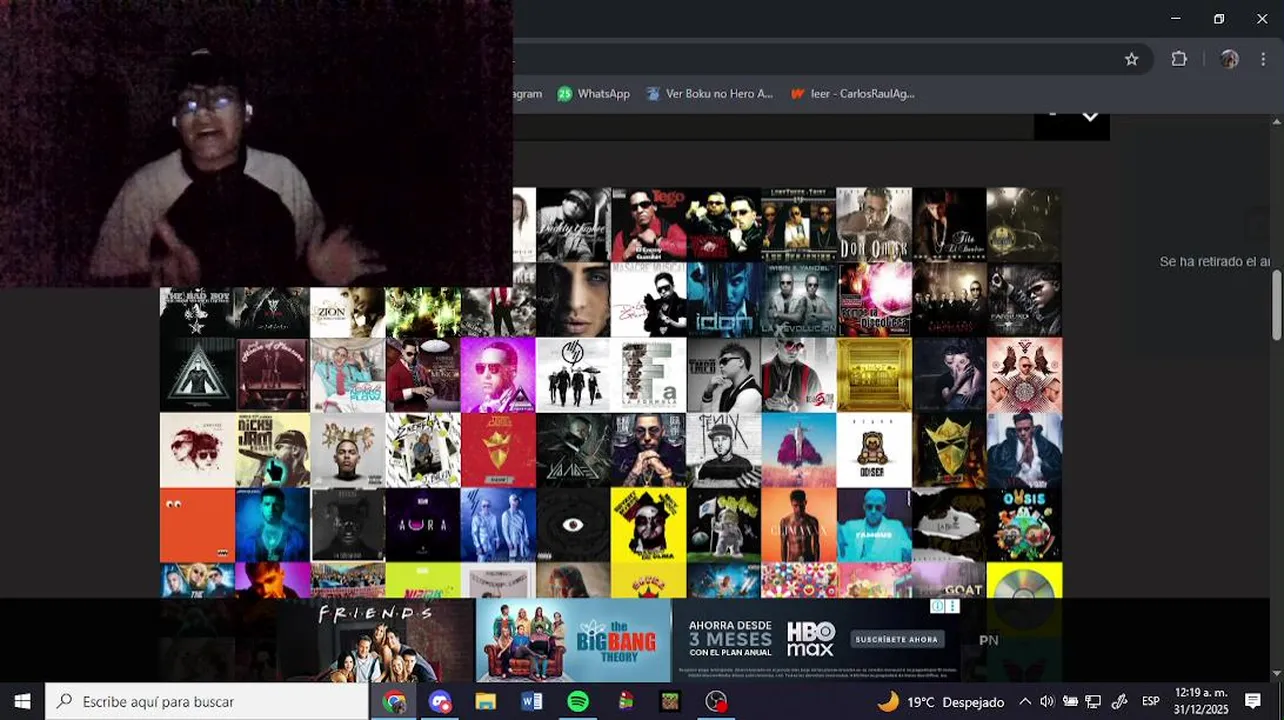The image size is (1284, 720).
Task: Open the volume speaker tray icon
Action: click(x=1047, y=702)
